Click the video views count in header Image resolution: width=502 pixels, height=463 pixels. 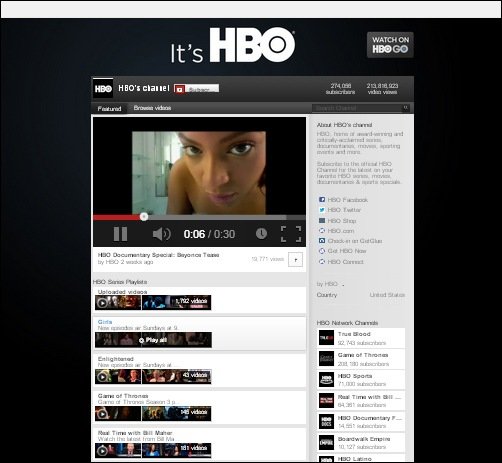pyautogui.click(x=382, y=89)
